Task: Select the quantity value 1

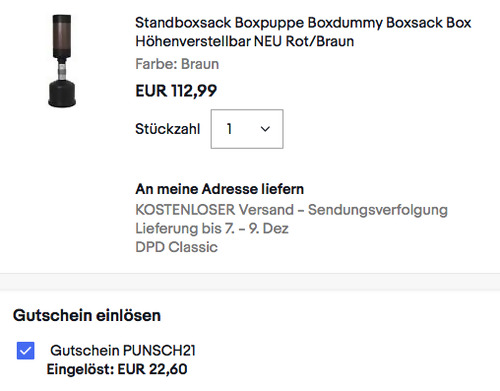Action: 229,129
